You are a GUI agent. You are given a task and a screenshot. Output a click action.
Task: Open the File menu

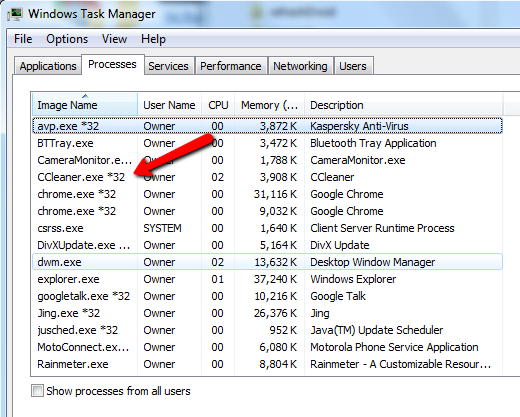(23, 39)
